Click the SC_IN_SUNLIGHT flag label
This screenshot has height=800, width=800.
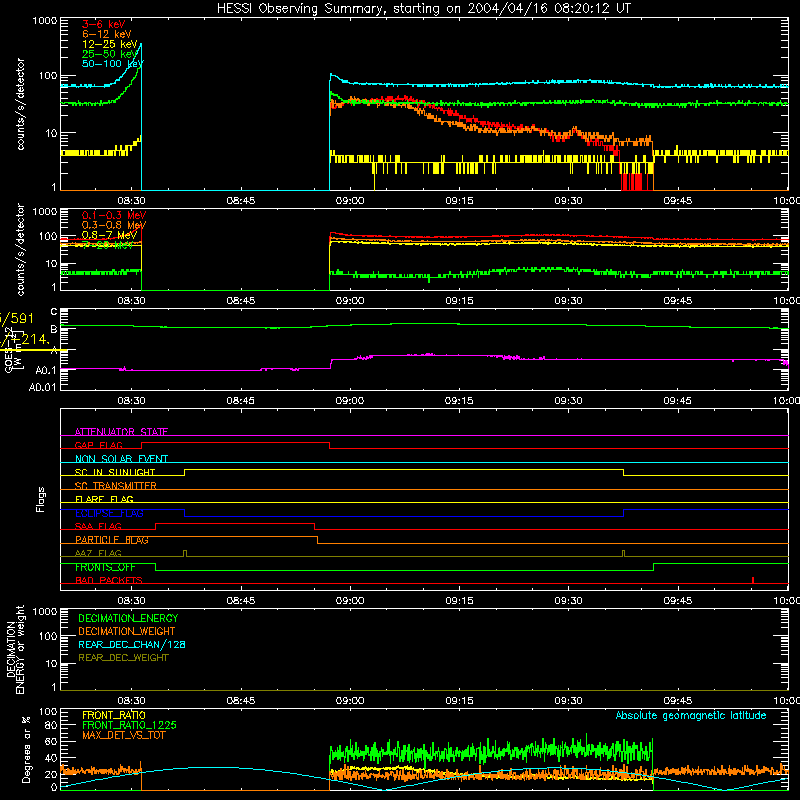(115, 472)
